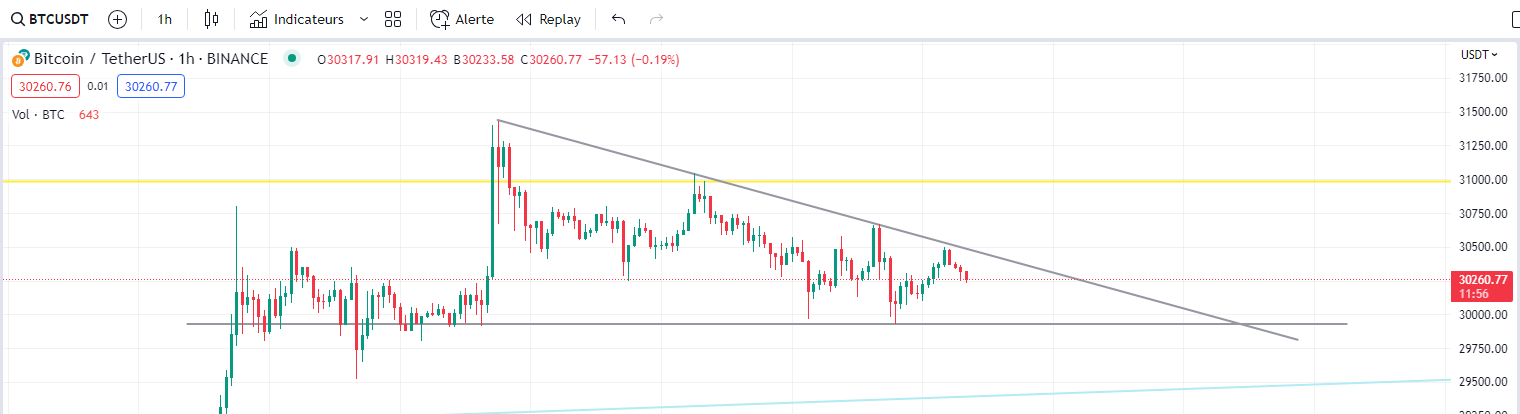1520x414 pixels.
Task: Start bar Replay mode
Action: tap(548, 19)
